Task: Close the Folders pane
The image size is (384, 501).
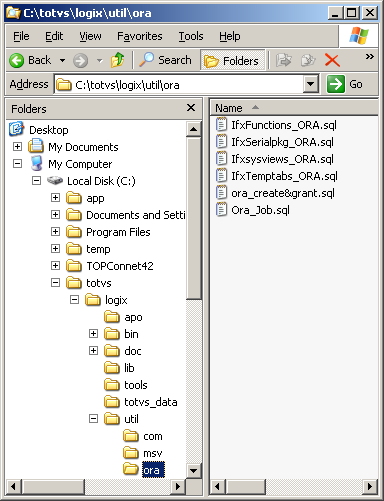Action: click(x=191, y=108)
